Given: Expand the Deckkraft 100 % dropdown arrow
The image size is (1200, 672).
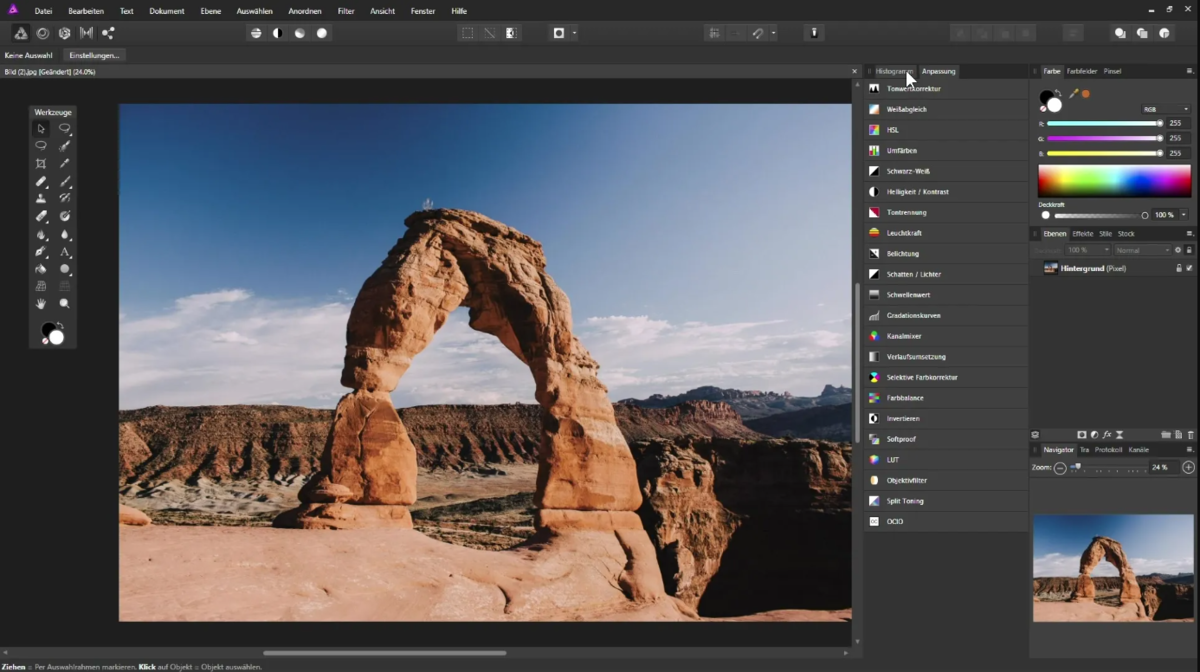Looking at the screenshot, I should pos(1184,215).
